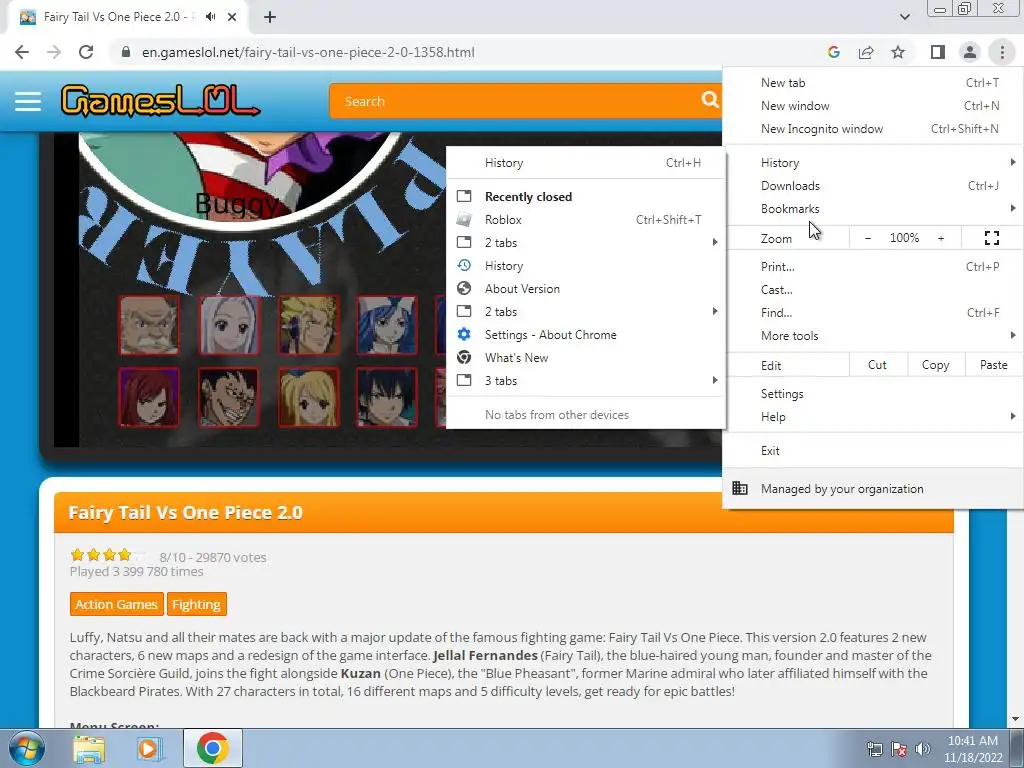Click the forward navigation arrow
The width and height of the screenshot is (1024, 768).
54,52
